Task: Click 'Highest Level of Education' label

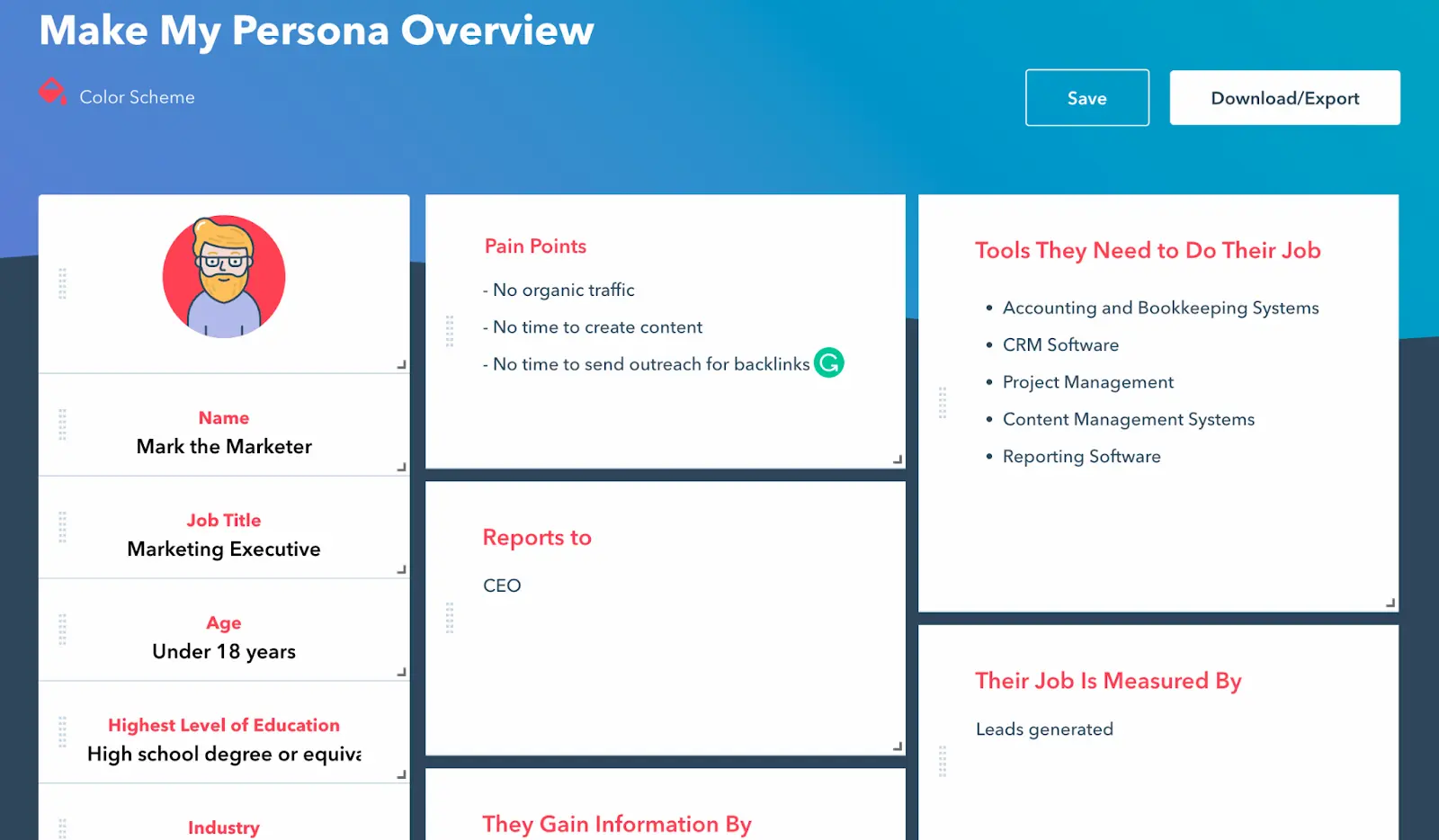Action: pyautogui.click(x=224, y=726)
